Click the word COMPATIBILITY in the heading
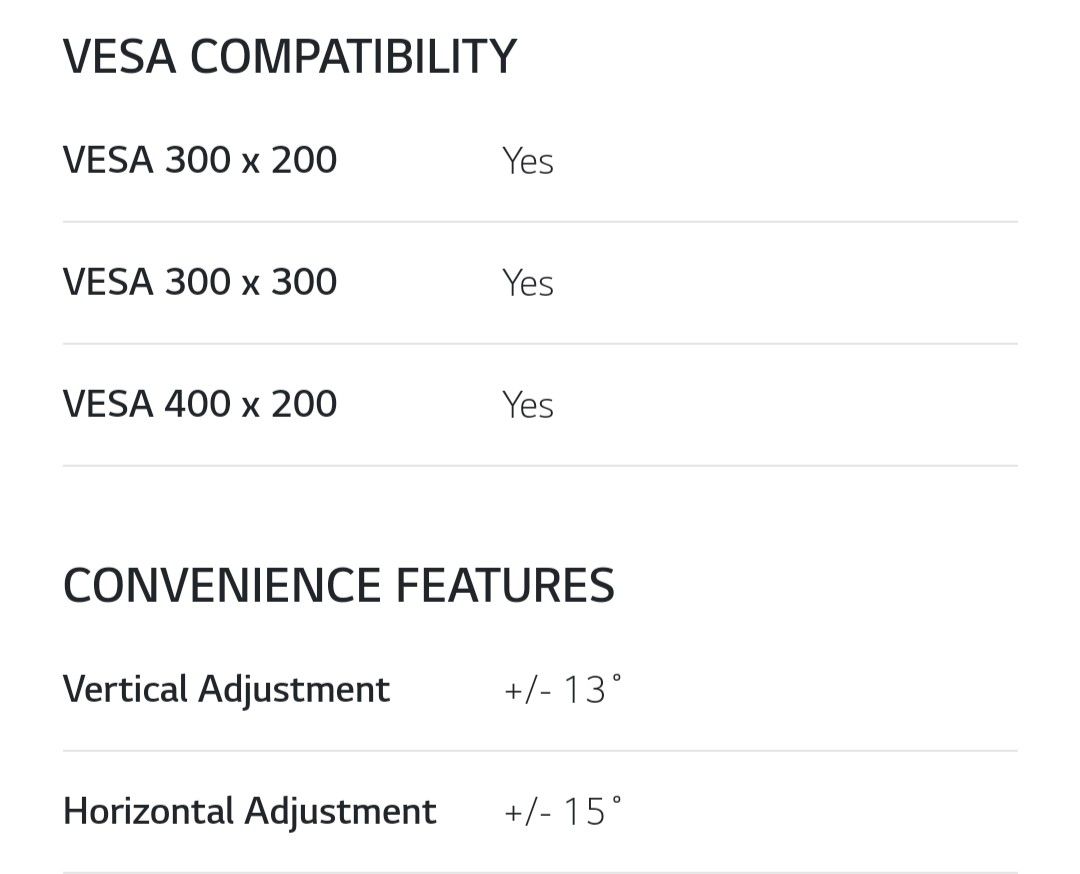 tap(353, 57)
